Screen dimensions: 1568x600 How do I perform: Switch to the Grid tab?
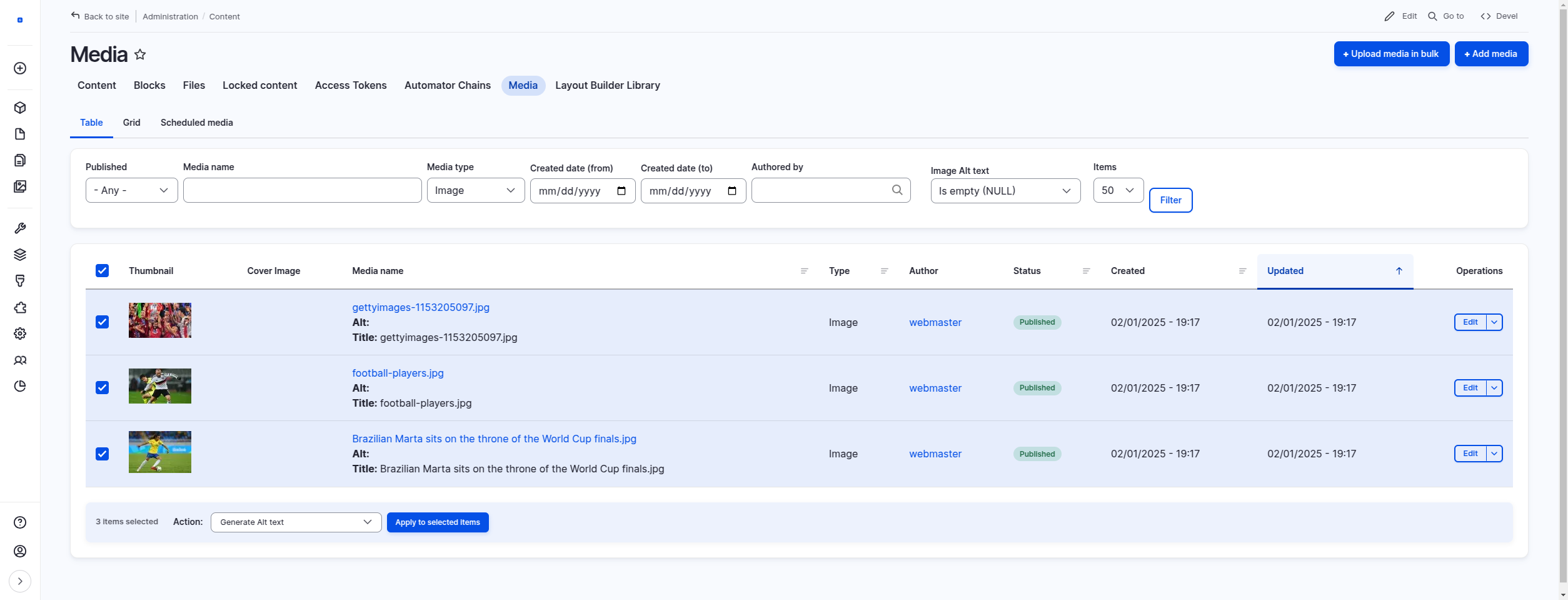pyautogui.click(x=131, y=123)
